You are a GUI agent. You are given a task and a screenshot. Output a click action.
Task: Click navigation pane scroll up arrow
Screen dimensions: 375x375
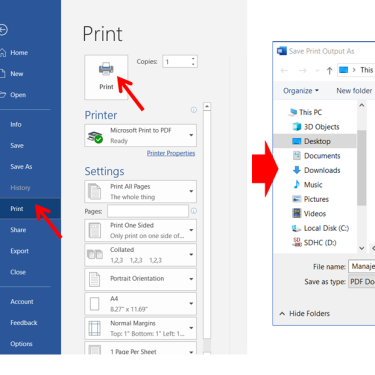362,105
